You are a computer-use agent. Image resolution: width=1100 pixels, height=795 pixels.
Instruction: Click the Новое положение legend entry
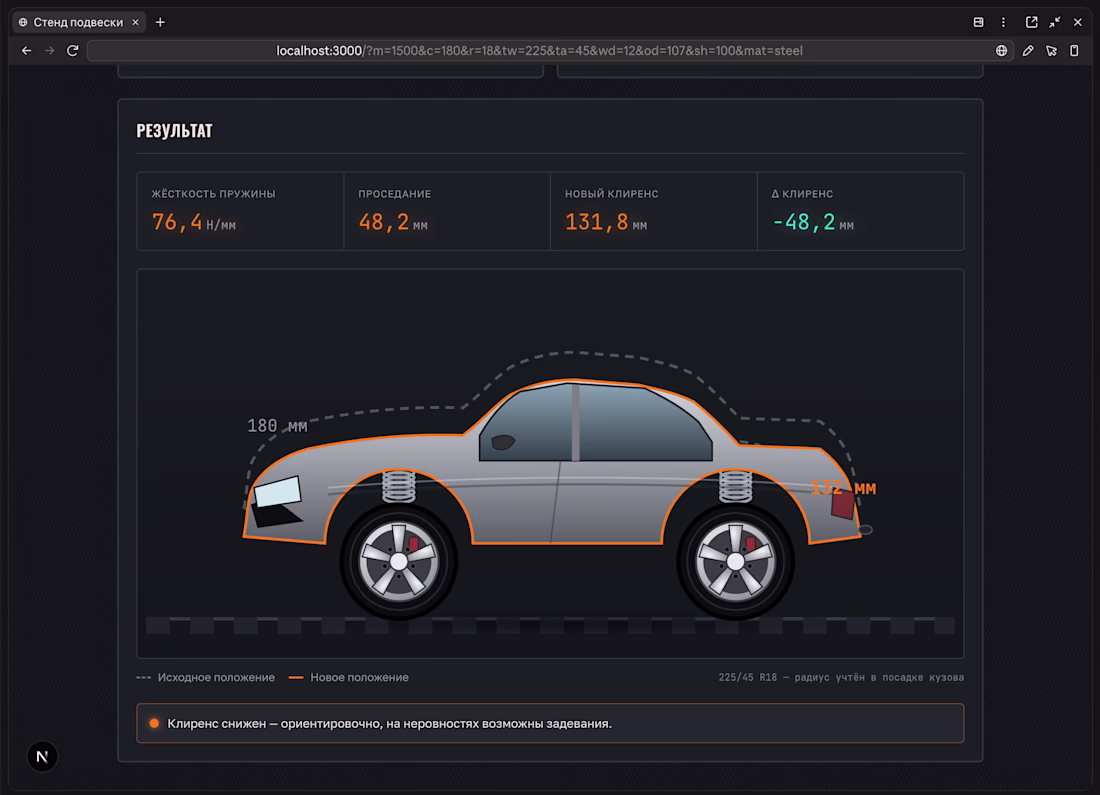coord(349,677)
